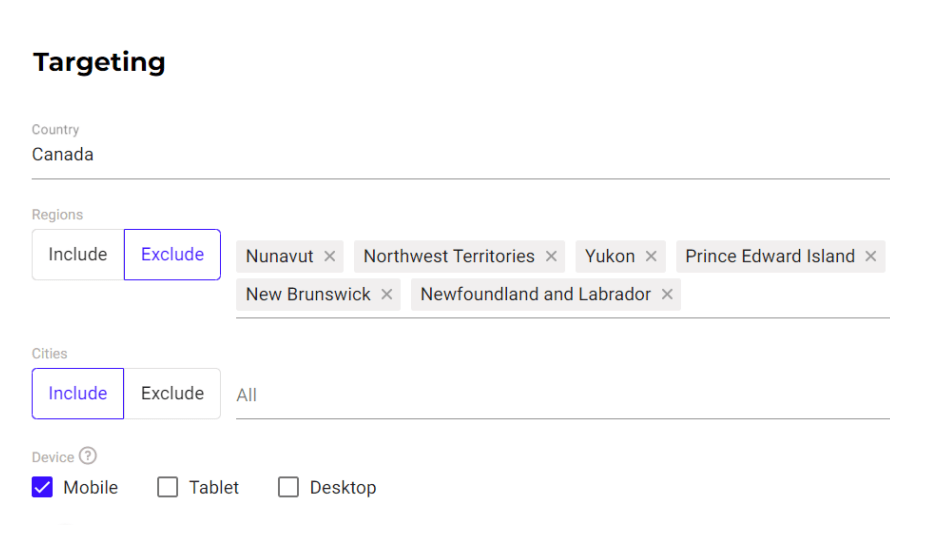Select the Yukon chip label text
The width and height of the screenshot is (926, 544).
tap(610, 256)
